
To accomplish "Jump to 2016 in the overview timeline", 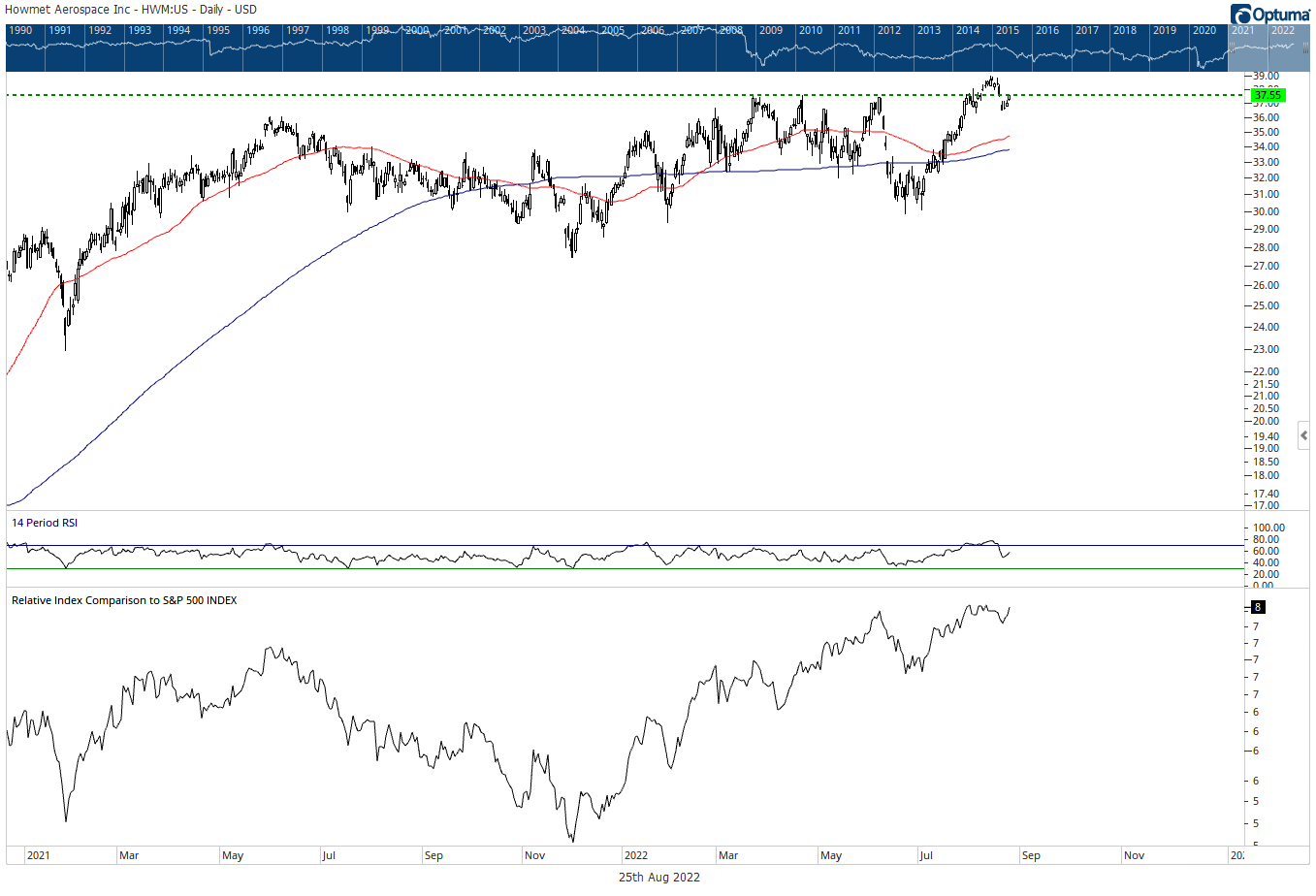I will [1047, 30].
